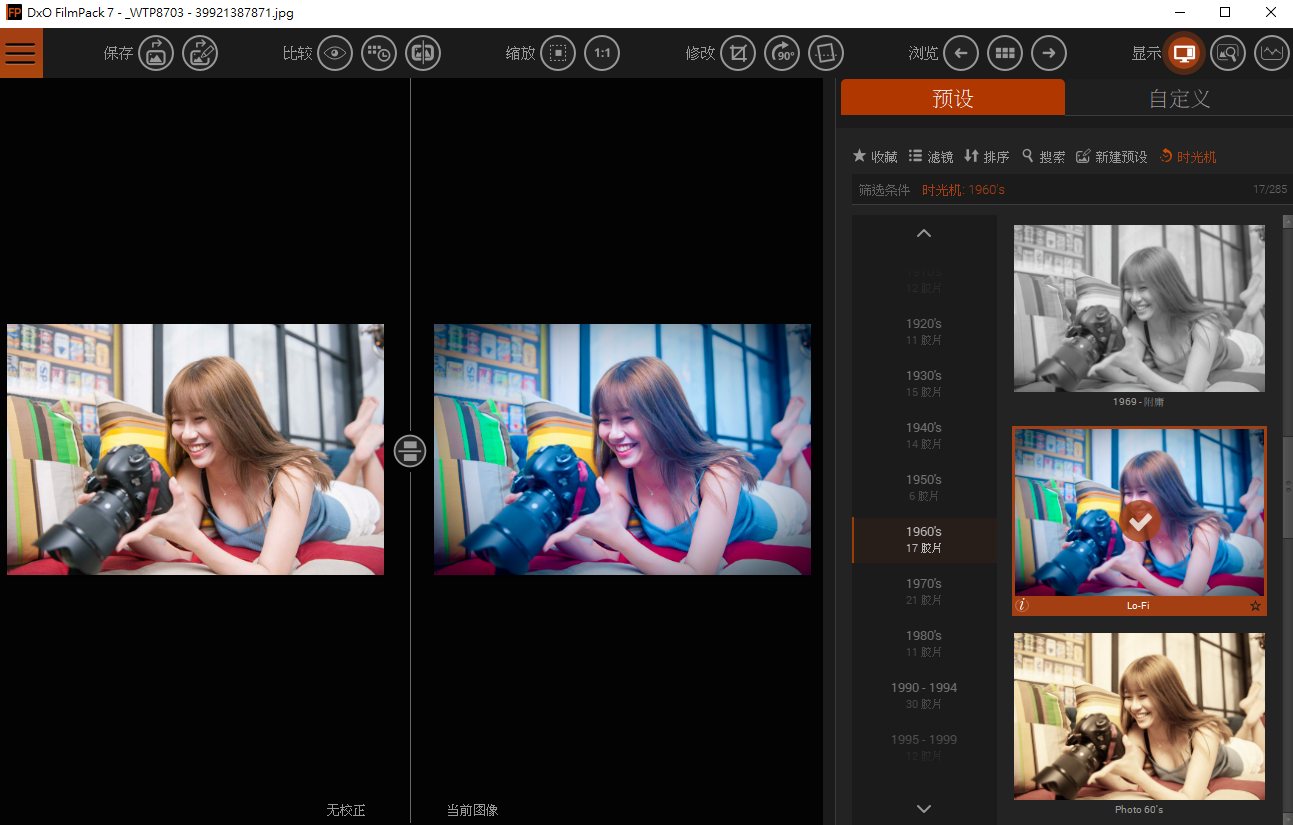Open the hamburger main menu
The width and height of the screenshot is (1293, 825).
click(x=21, y=53)
